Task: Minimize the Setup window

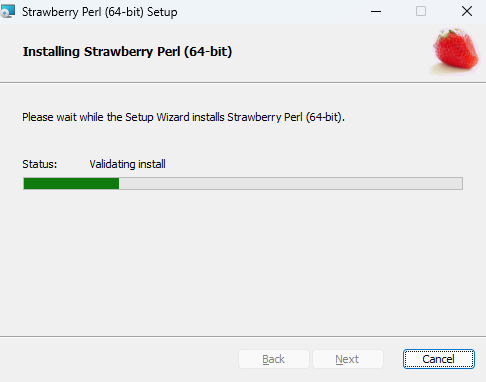Action: (376, 11)
